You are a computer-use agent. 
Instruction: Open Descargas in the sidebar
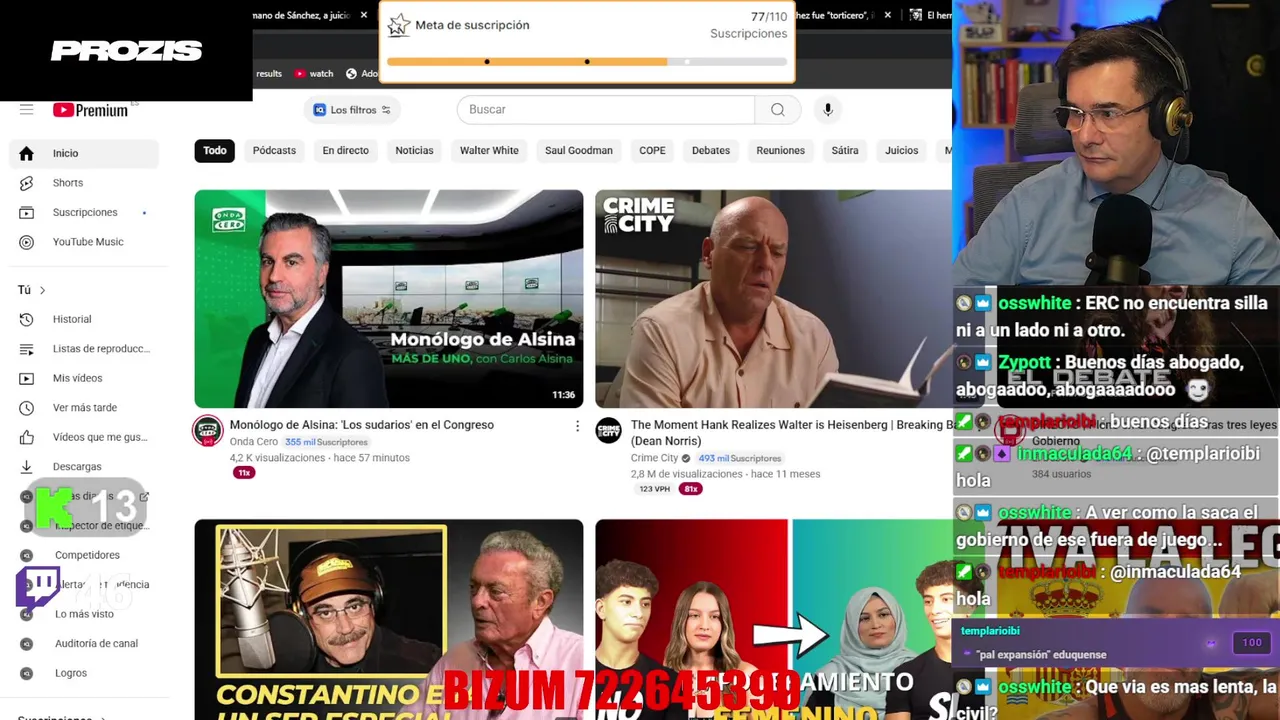click(84, 467)
